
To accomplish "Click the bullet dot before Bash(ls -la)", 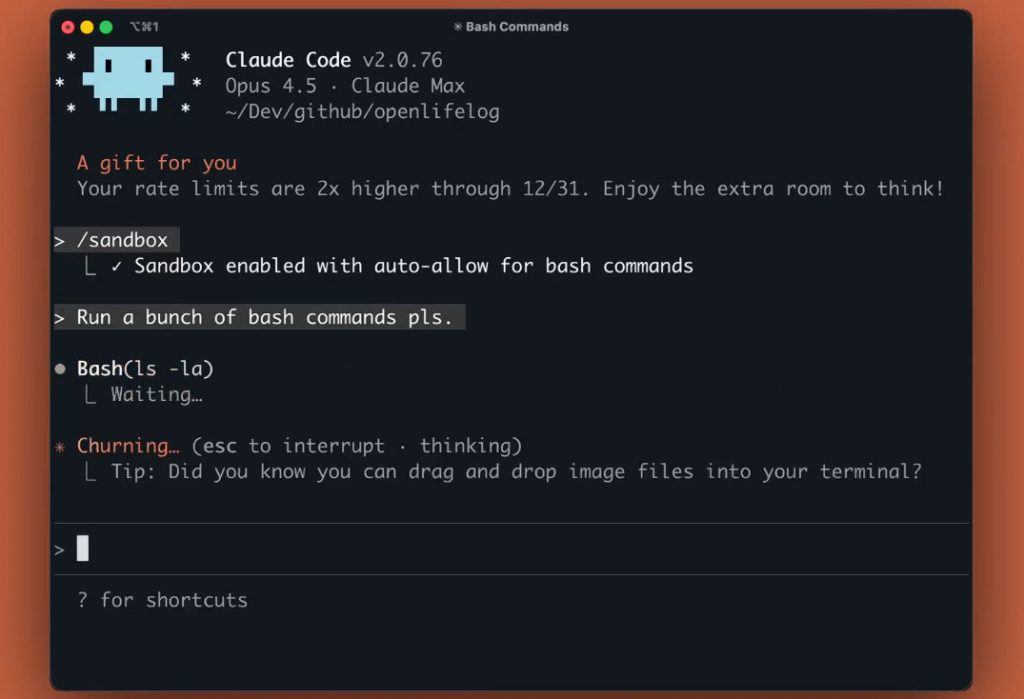I will coord(60,369).
